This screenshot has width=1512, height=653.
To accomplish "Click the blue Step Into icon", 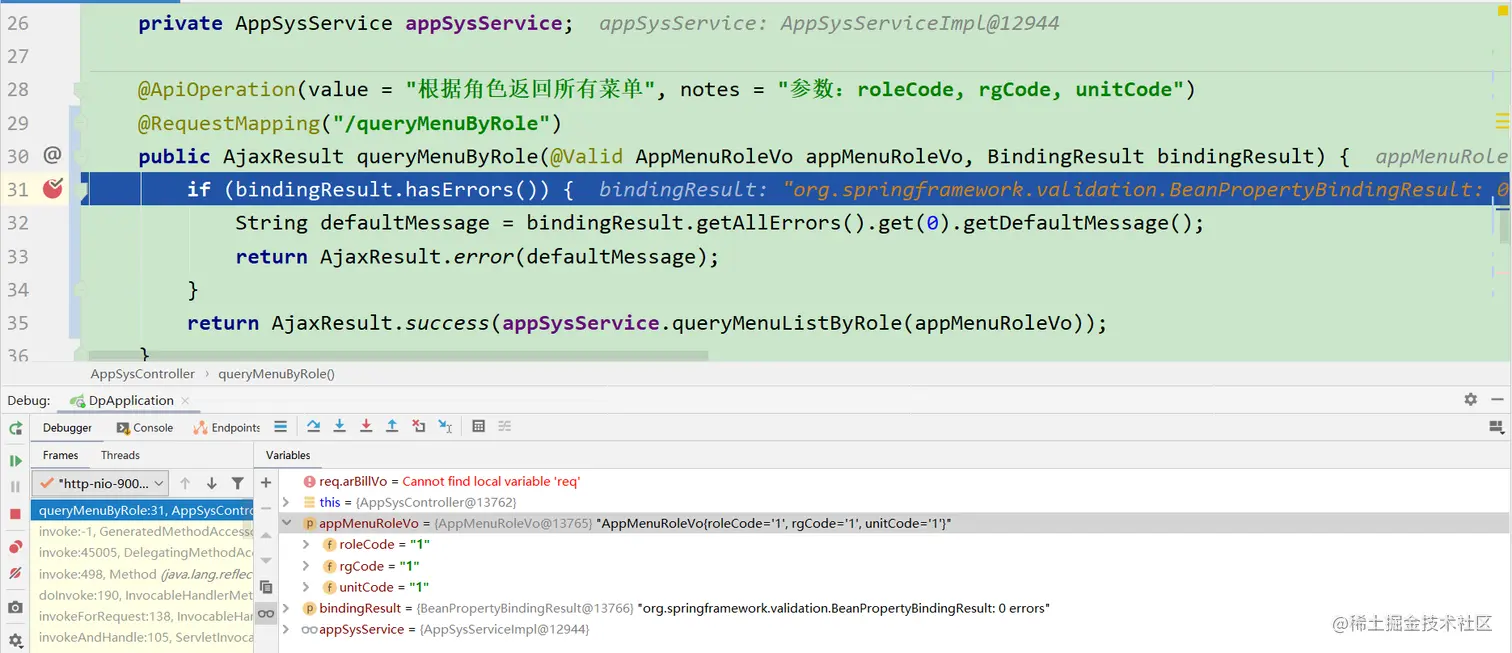I will (340, 427).
